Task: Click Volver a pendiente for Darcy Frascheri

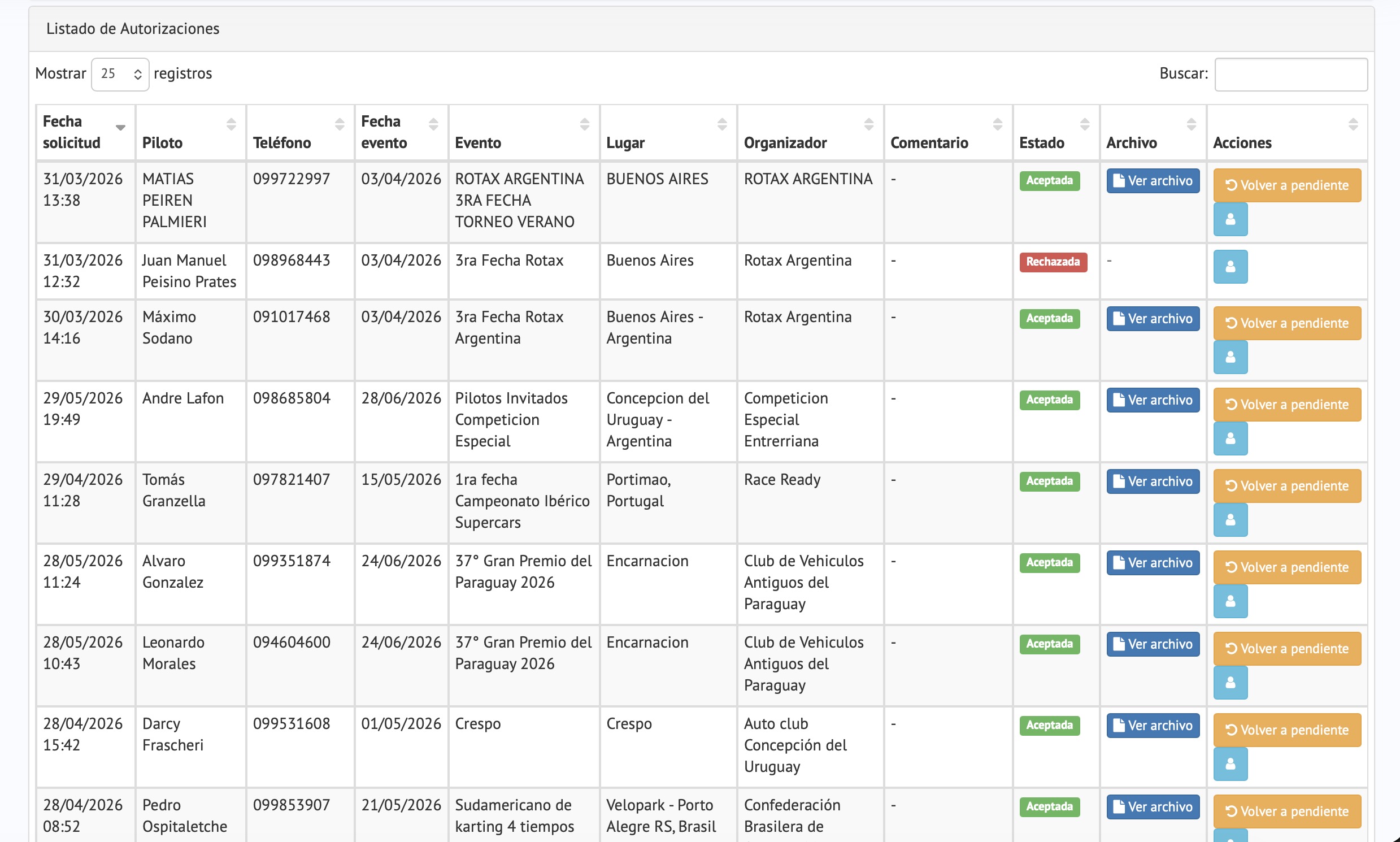Action: pos(1286,730)
